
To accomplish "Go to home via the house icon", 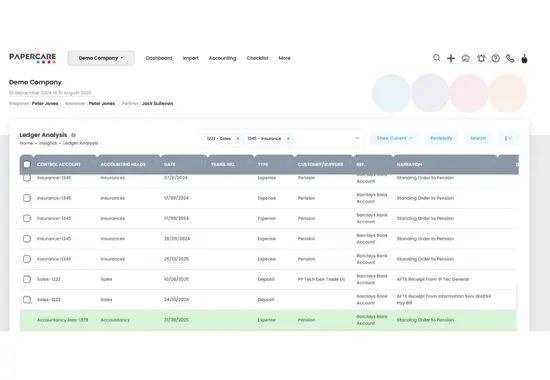I will pyautogui.click(x=465, y=58).
